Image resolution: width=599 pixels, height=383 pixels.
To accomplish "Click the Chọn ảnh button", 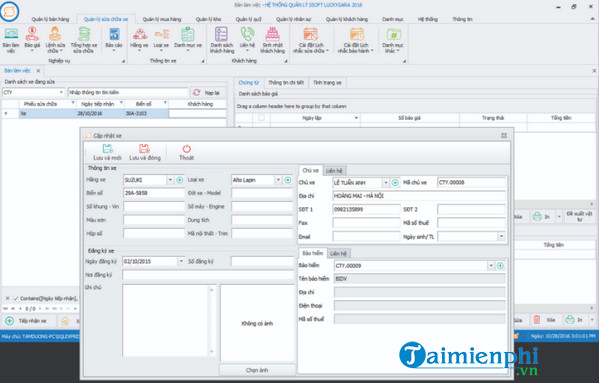I will point(257,370).
